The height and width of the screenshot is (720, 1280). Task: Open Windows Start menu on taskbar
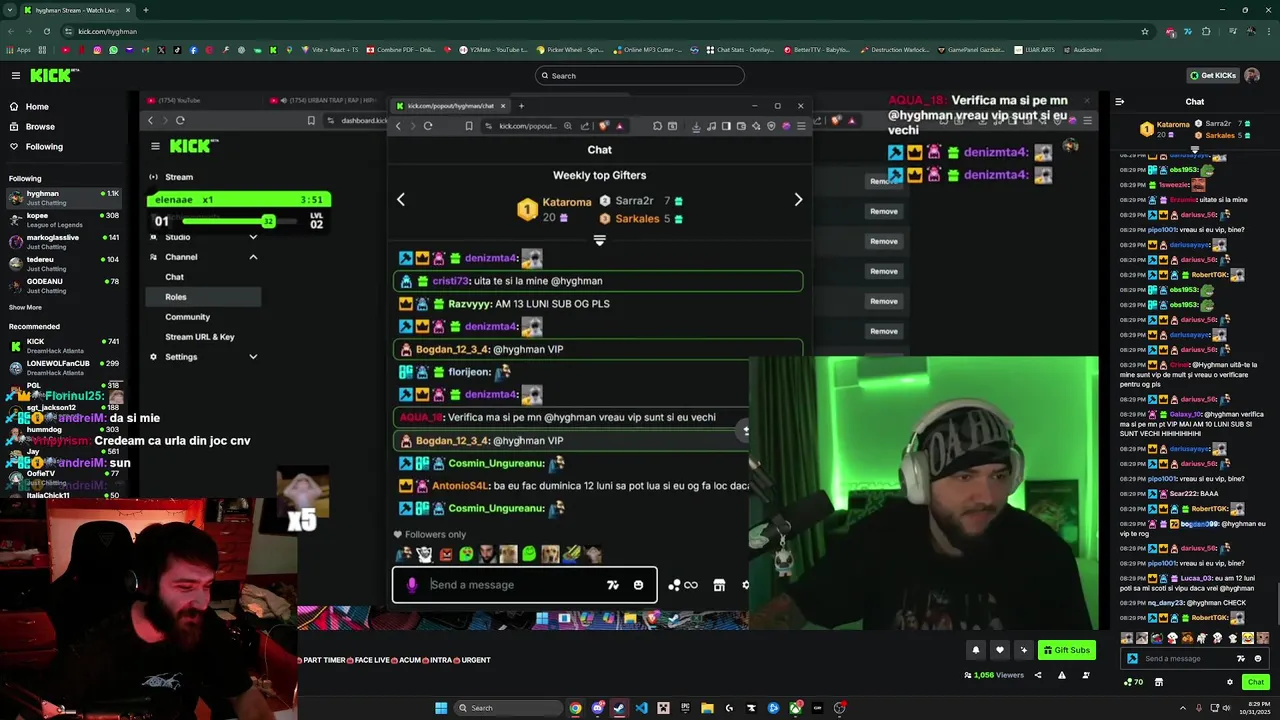(441, 708)
